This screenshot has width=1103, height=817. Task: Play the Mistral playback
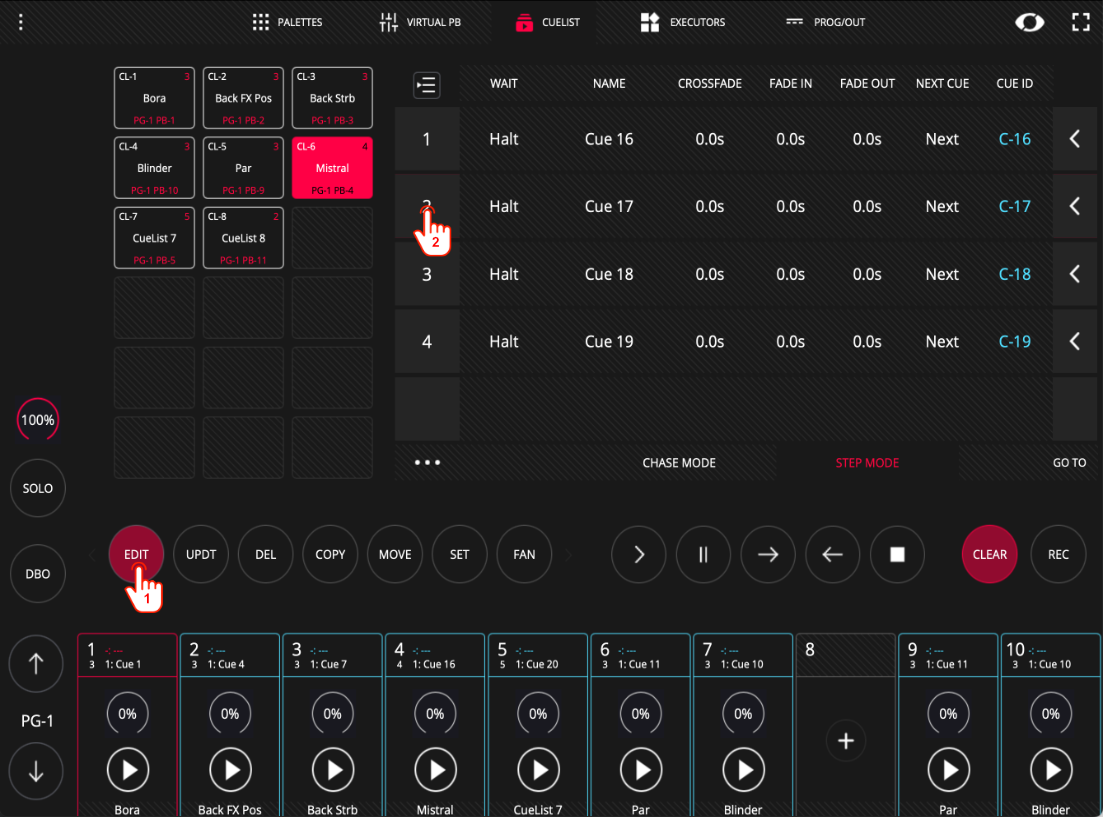(435, 770)
